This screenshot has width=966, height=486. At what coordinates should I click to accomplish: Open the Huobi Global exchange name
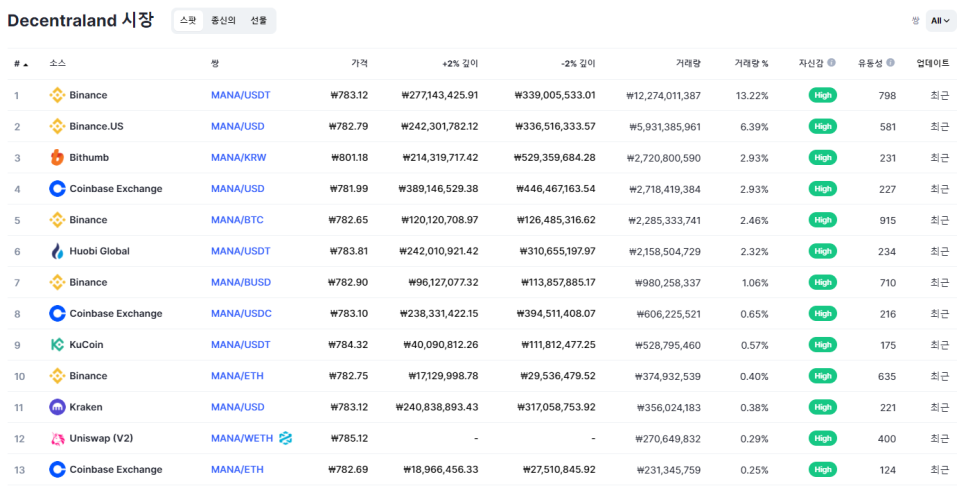point(100,251)
